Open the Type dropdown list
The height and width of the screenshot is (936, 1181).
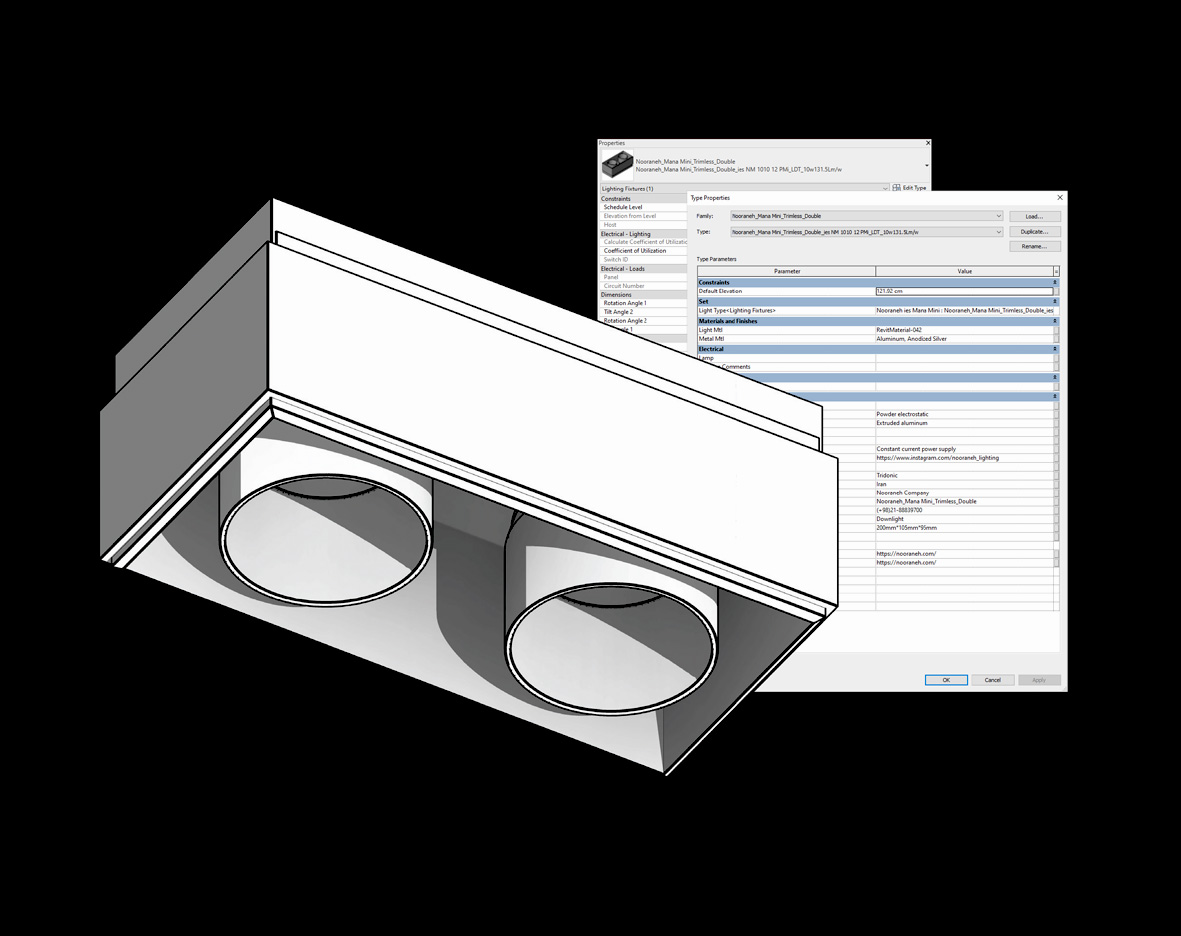coord(998,232)
